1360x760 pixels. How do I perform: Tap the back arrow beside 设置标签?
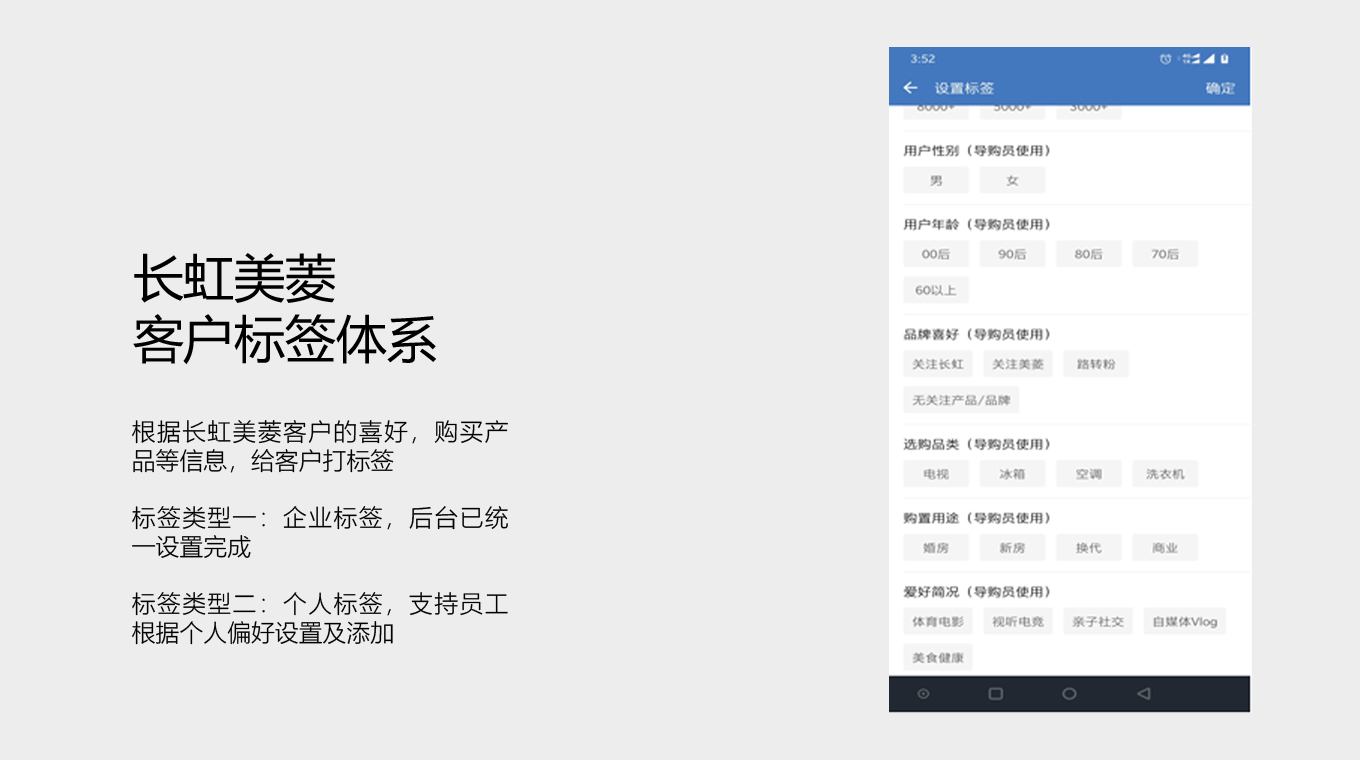(x=910, y=88)
